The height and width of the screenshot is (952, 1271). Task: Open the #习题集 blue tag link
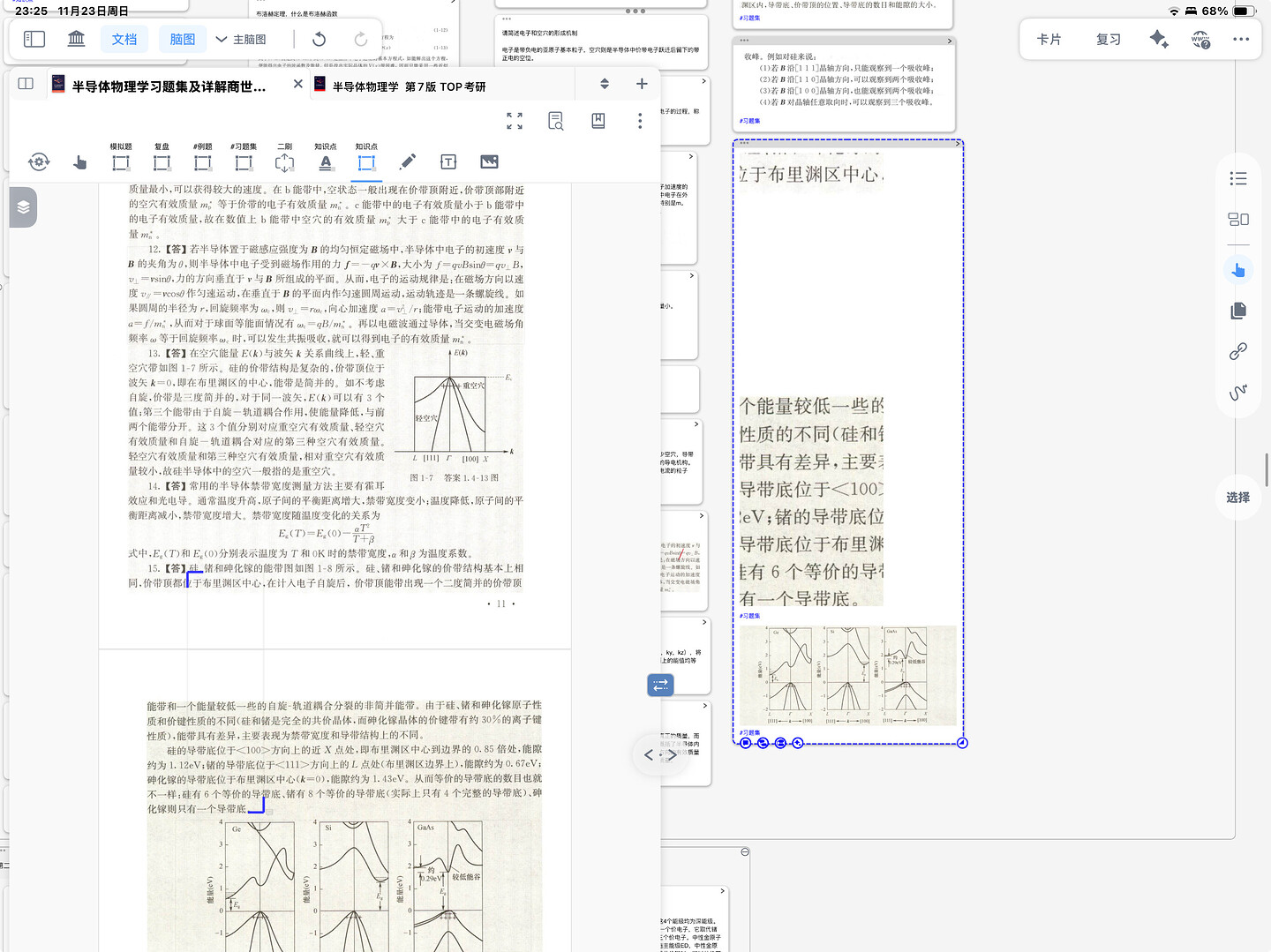coord(749,120)
